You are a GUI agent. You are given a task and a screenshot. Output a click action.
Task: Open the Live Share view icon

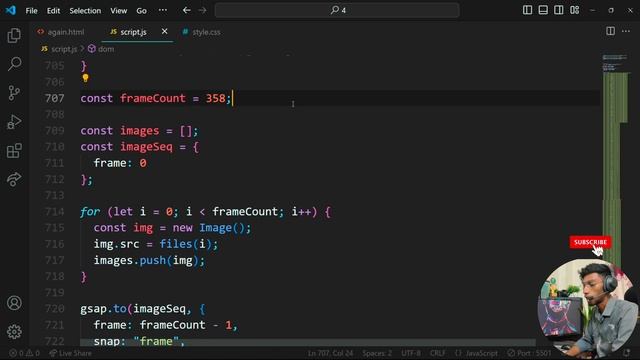(x=14, y=179)
